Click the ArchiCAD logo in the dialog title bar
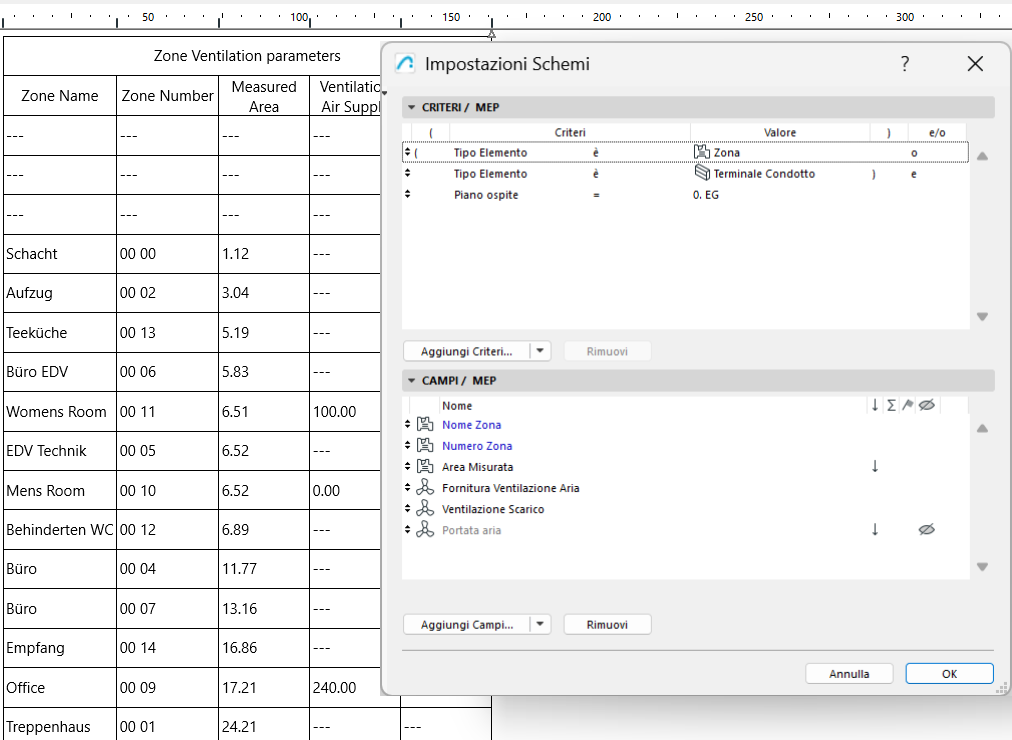Viewport: 1012px width, 740px height. [406, 62]
